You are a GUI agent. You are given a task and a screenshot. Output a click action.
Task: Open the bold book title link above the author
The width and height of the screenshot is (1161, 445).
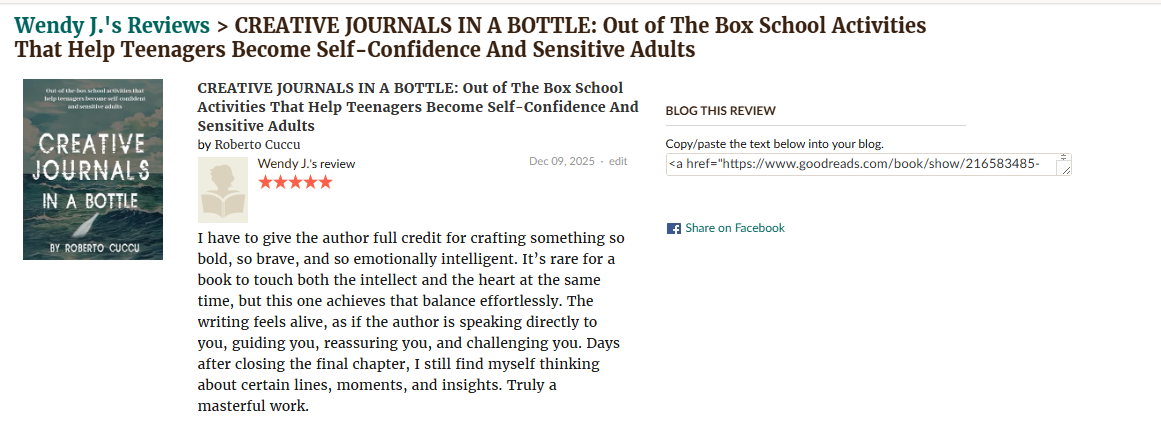(417, 107)
